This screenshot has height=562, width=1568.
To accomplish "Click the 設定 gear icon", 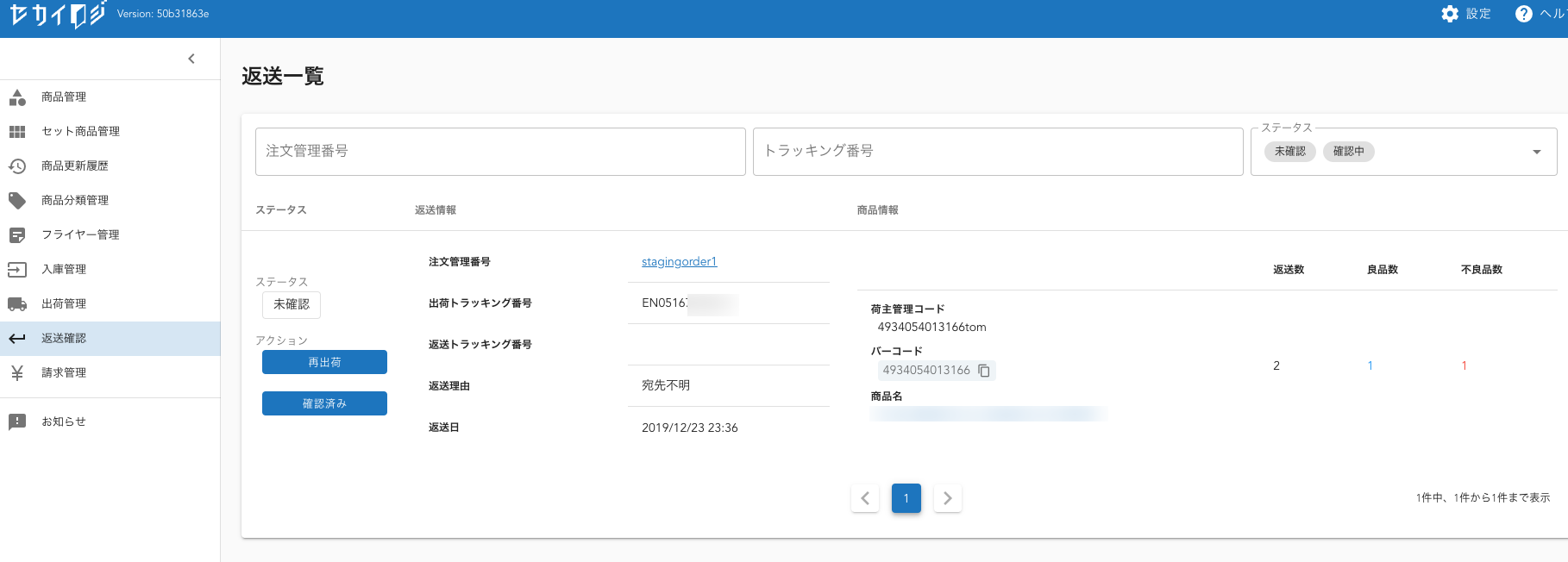I will click(1450, 14).
